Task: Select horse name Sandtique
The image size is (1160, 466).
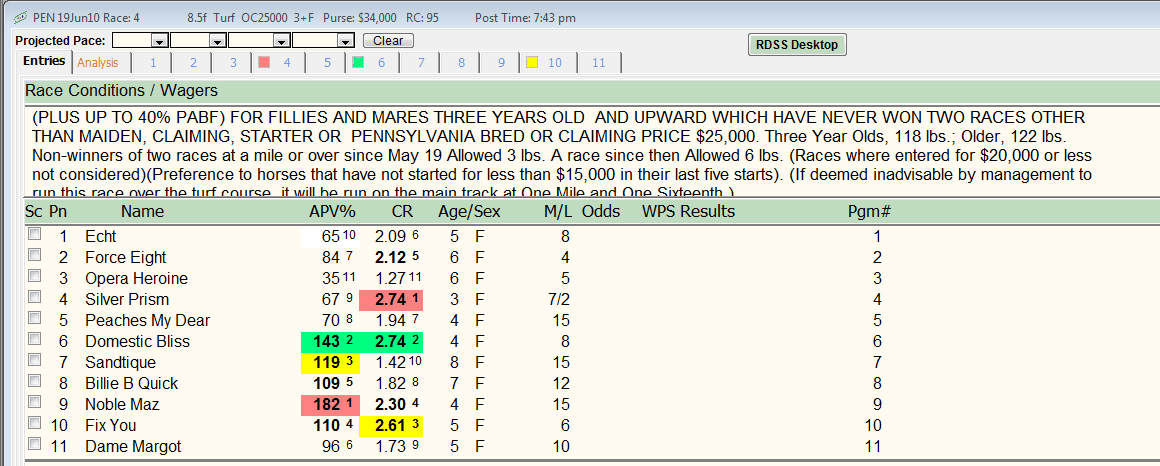Action: (x=121, y=362)
